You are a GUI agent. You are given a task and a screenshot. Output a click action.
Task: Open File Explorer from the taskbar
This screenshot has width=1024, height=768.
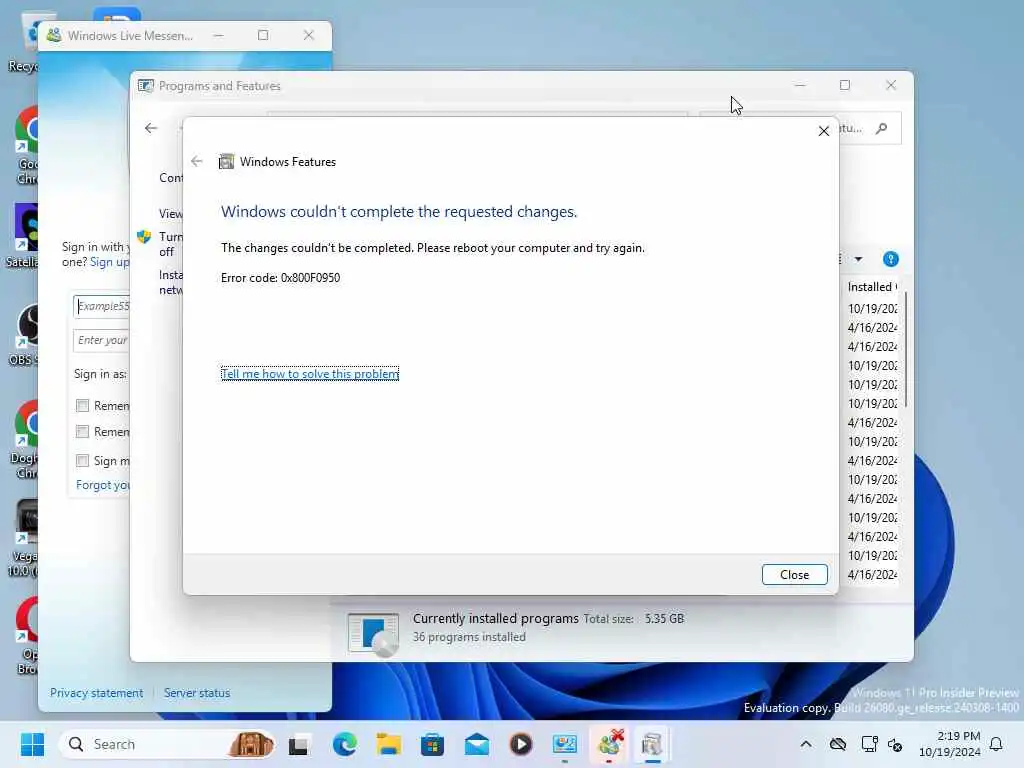tap(389, 744)
